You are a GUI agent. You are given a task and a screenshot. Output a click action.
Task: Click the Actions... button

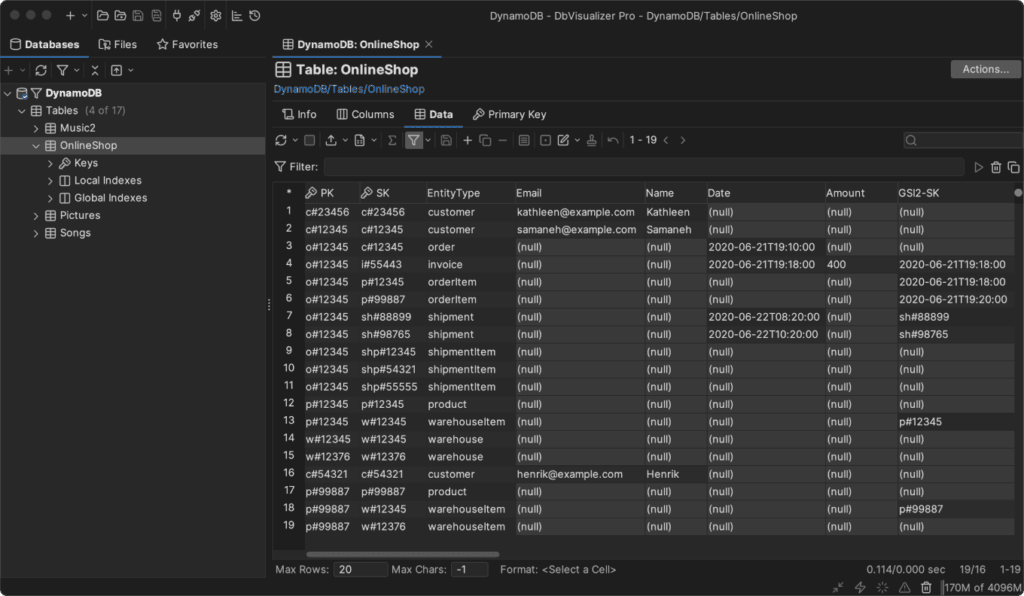click(985, 69)
